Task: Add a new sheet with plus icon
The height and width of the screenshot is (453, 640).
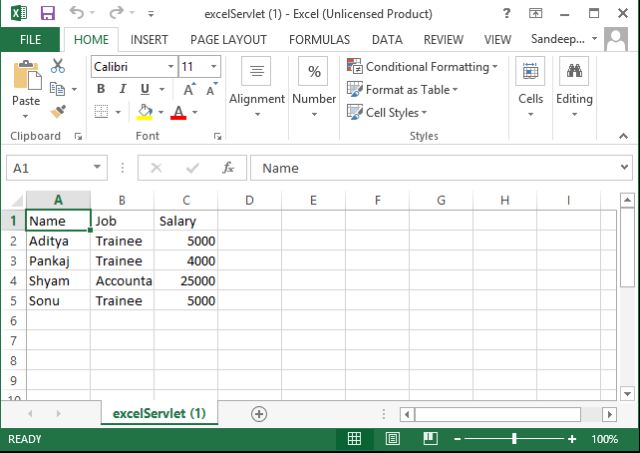Action: (x=259, y=414)
